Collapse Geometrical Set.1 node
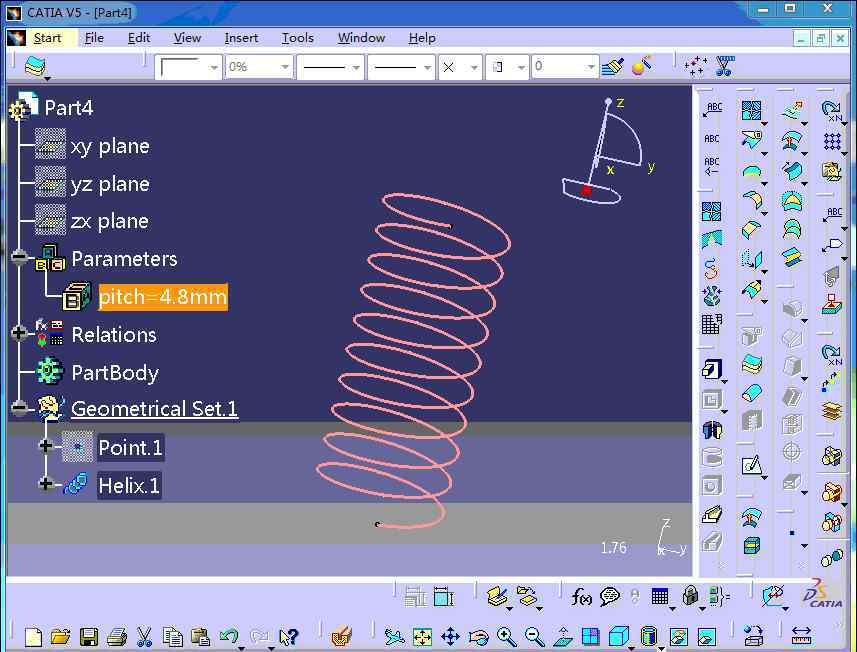This screenshot has height=652, width=857. tap(20, 408)
